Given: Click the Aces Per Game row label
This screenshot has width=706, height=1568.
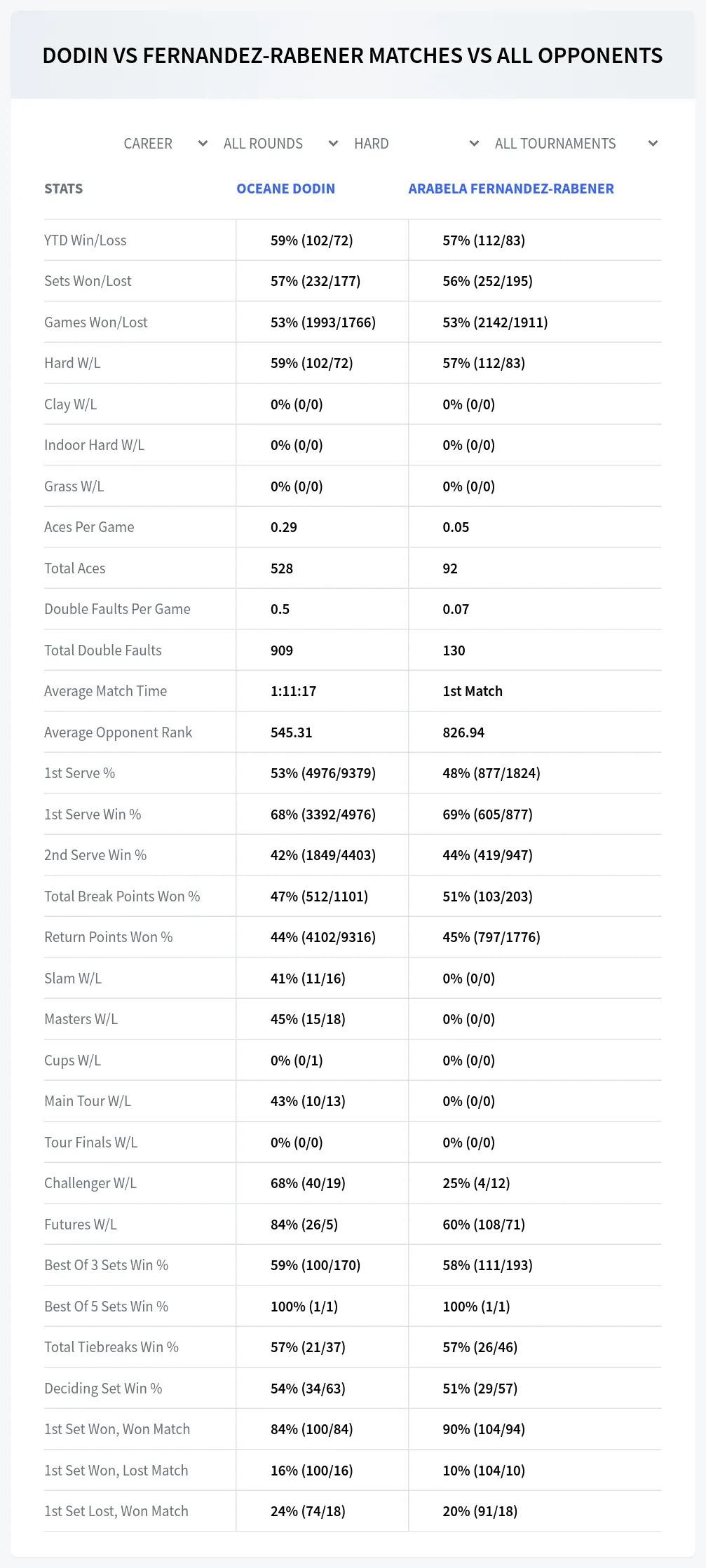Looking at the screenshot, I should (x=89, y=527).
